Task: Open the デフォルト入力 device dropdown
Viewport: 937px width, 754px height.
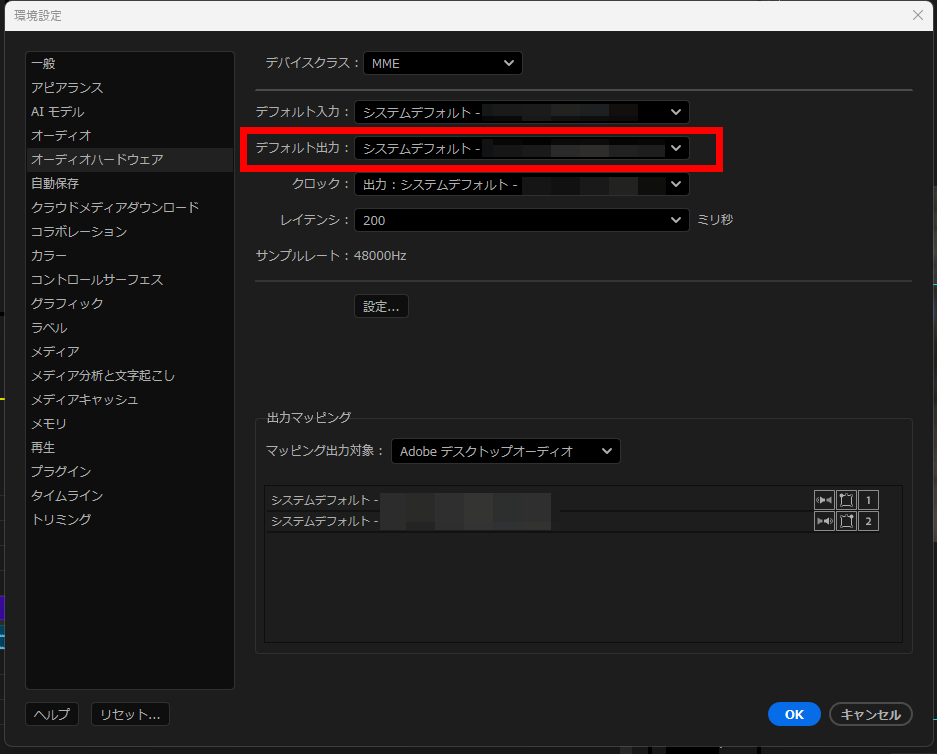Action: 521,112
